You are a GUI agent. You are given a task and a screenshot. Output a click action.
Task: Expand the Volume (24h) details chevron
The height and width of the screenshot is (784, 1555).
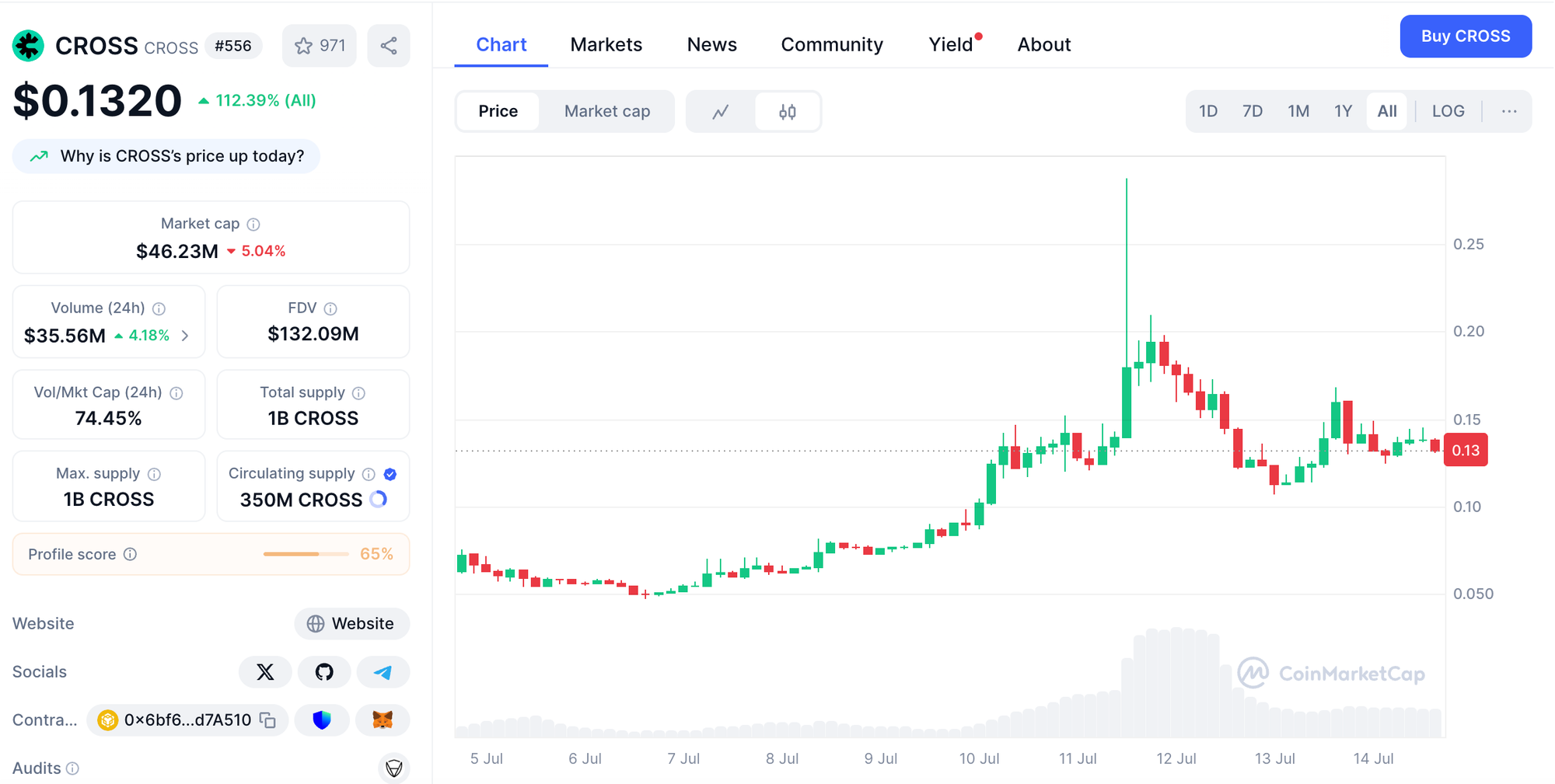tap(185, 336)
